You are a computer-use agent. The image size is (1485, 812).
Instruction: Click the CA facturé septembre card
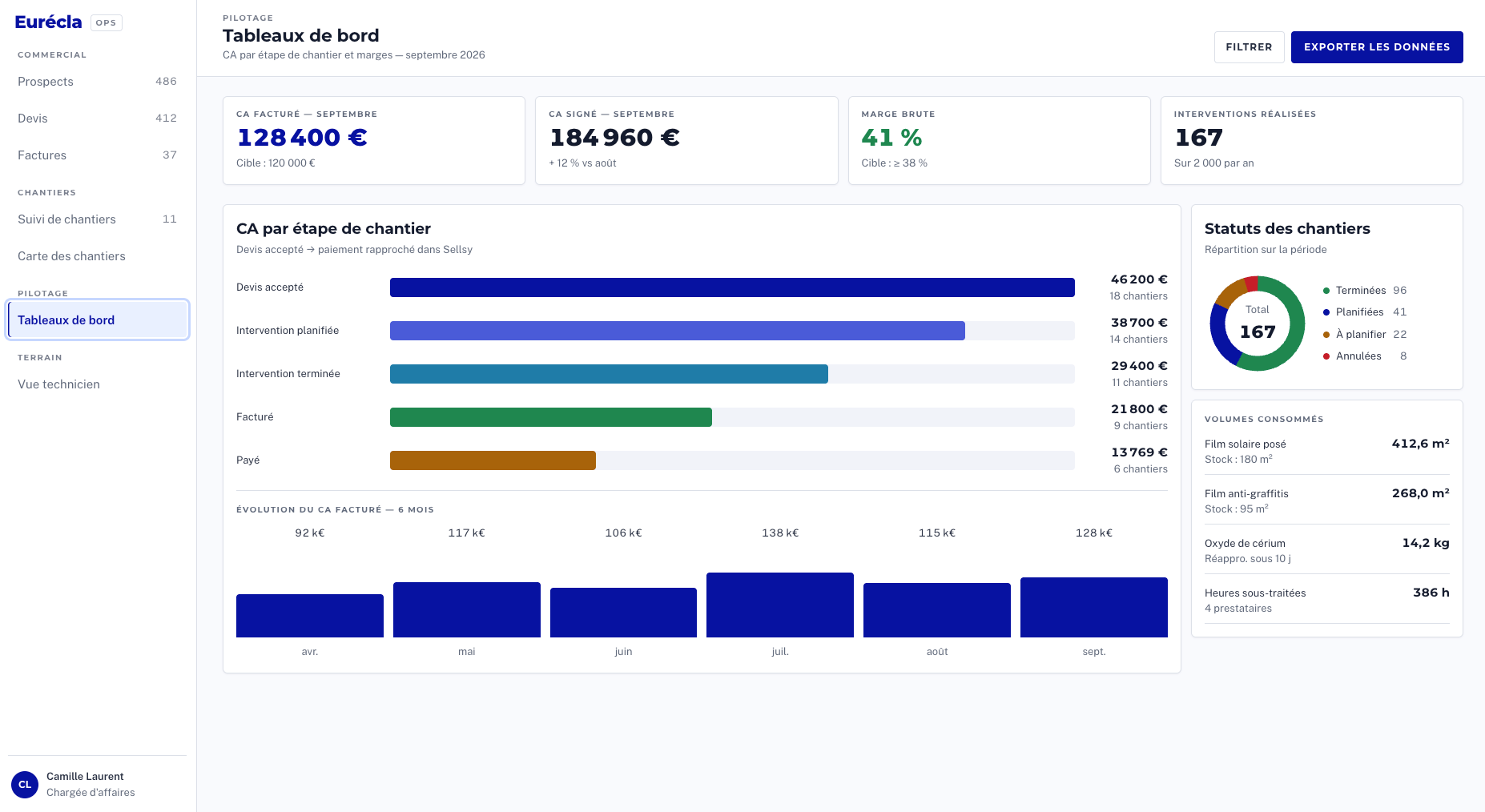click(x=374, y=140)
